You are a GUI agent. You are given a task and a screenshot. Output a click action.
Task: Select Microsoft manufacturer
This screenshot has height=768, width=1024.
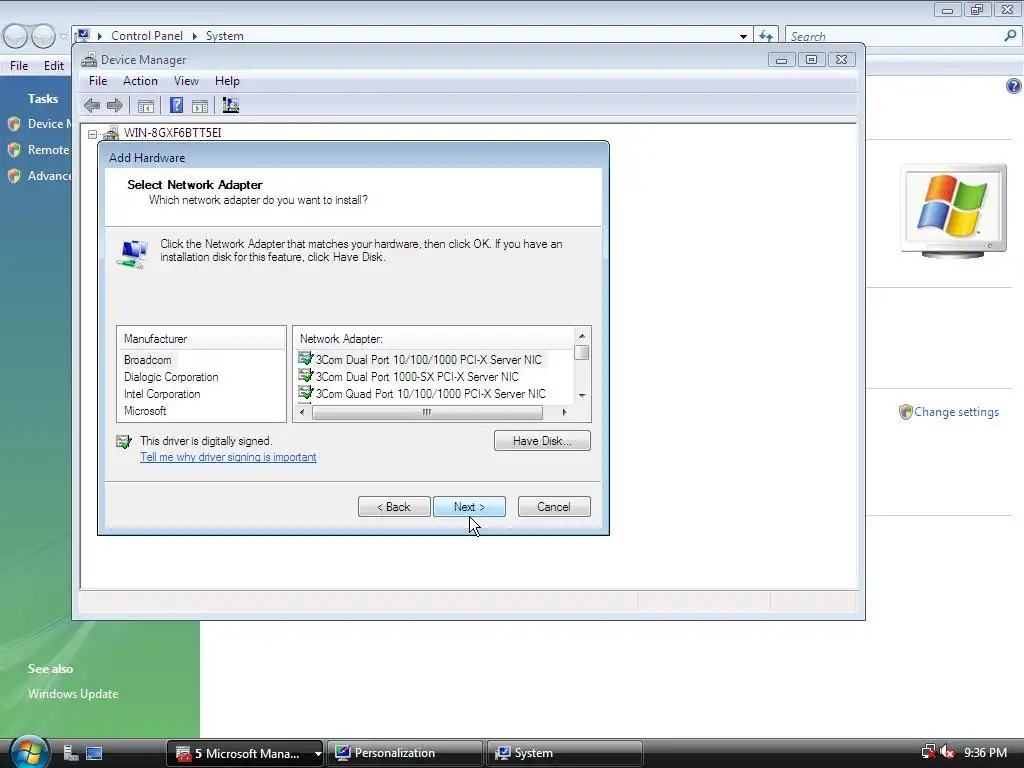(x=145, y=411)
